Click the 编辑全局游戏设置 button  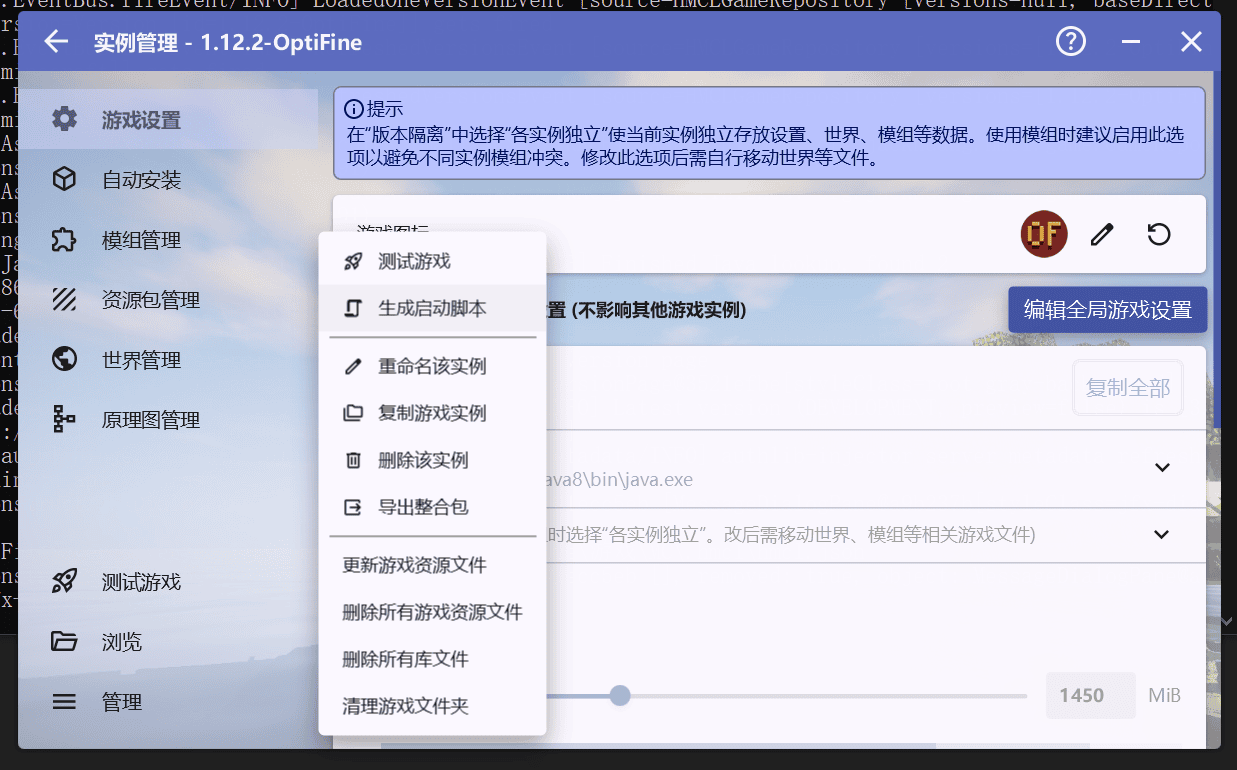click(x=1107, y=310)
